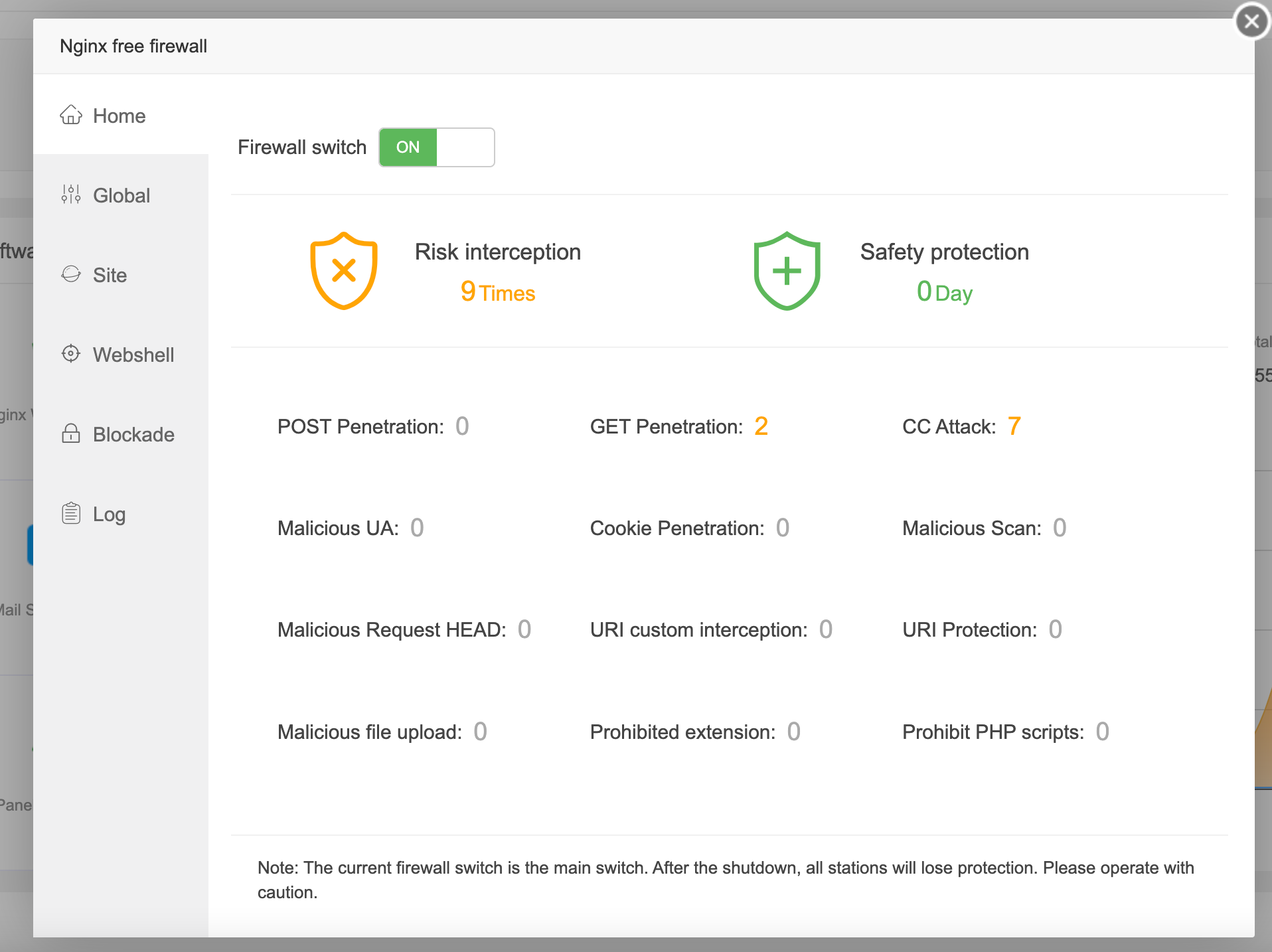The width and height of the screenshot is (1272, 952).
Task: Click the 9 Times risk interception value
Action: click(x=498, y=292)
